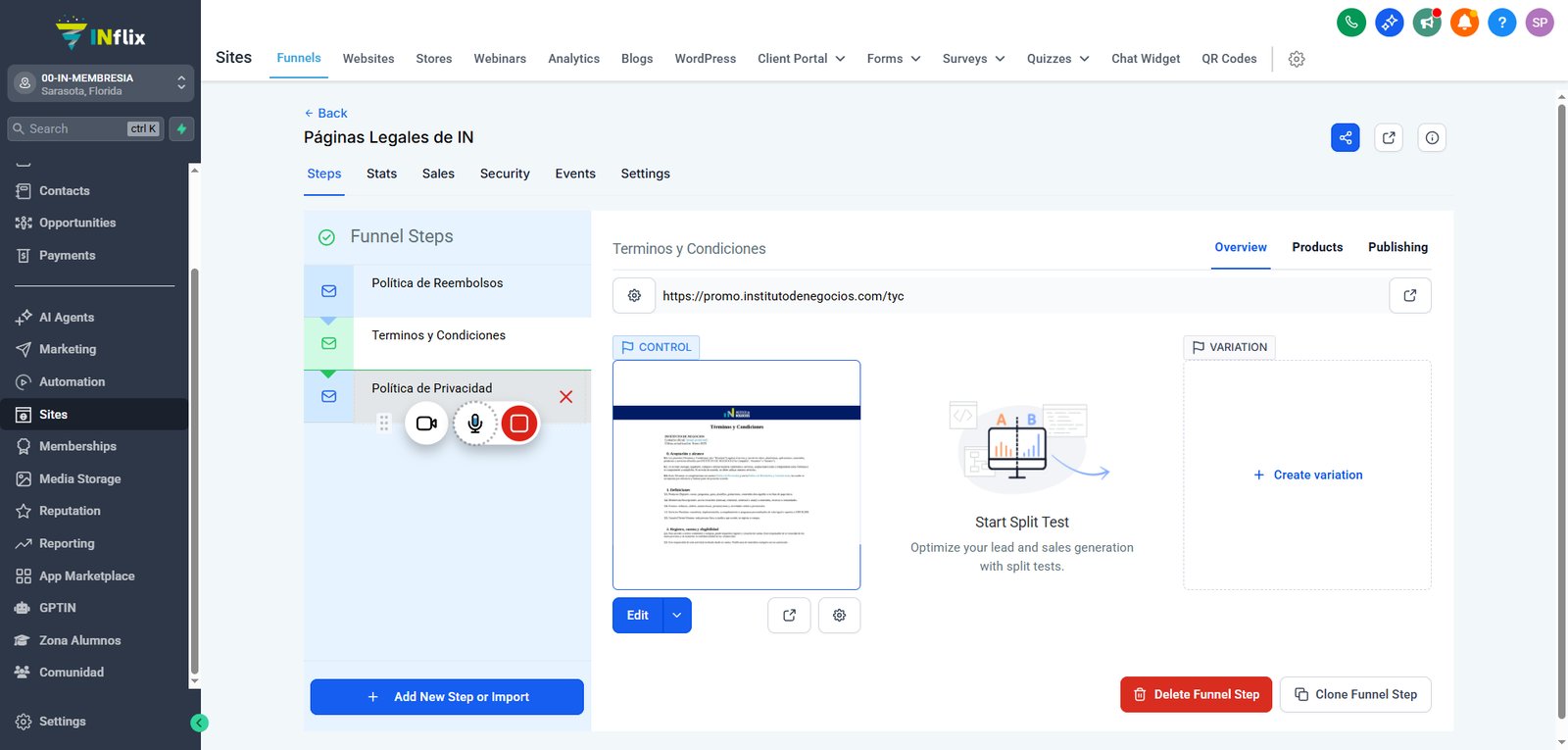This screenshot has height=750, width=1568.
Task: Open the 00-IN-MEMBRESIA account switcher
Action: 101,84
